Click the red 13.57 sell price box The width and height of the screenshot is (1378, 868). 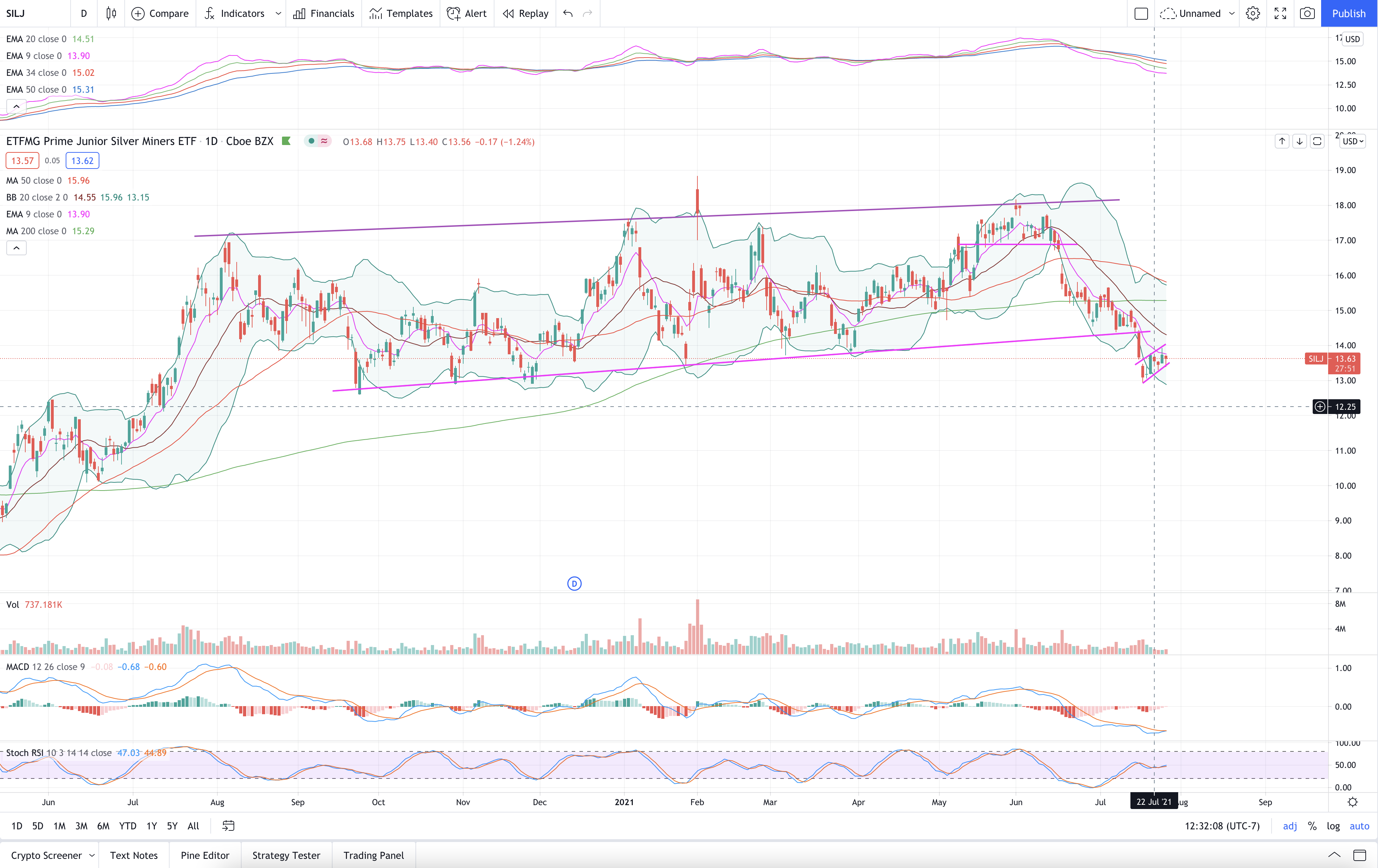22,161
